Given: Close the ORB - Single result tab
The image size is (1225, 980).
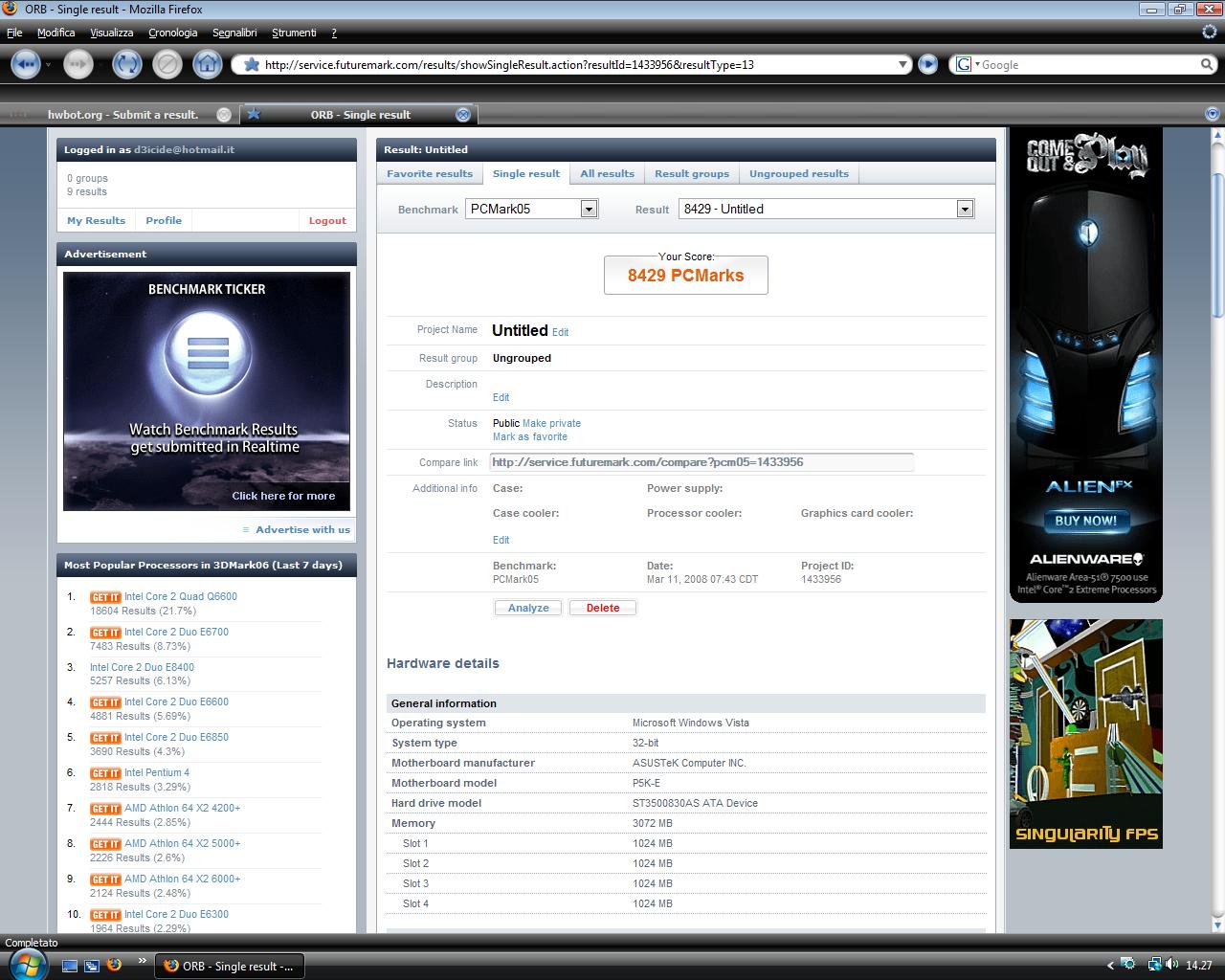Looking at the screenshot, I should tap(463, 114).
